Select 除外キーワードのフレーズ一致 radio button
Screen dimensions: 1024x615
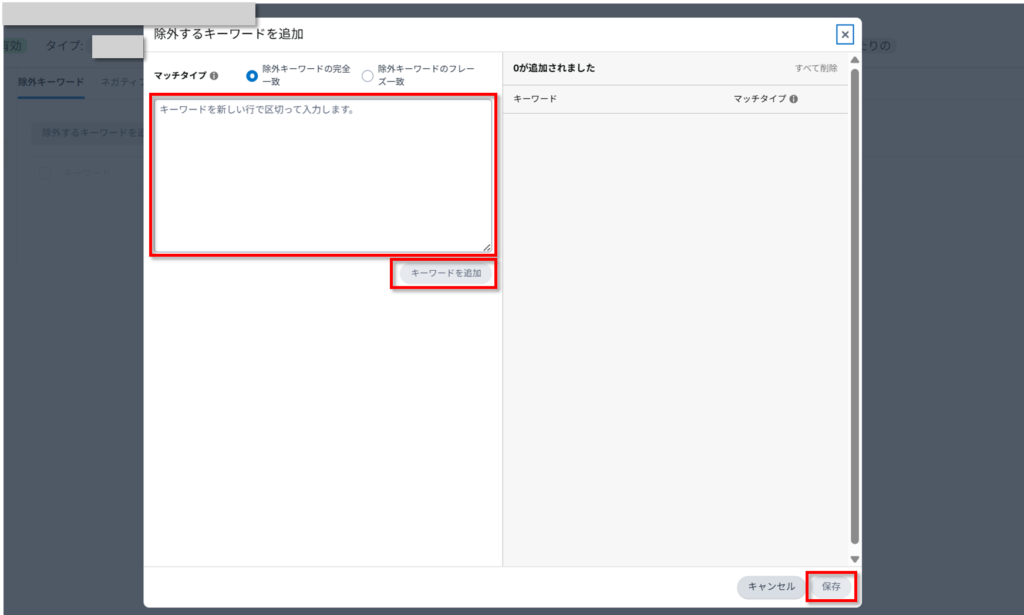tap(368, 76)
